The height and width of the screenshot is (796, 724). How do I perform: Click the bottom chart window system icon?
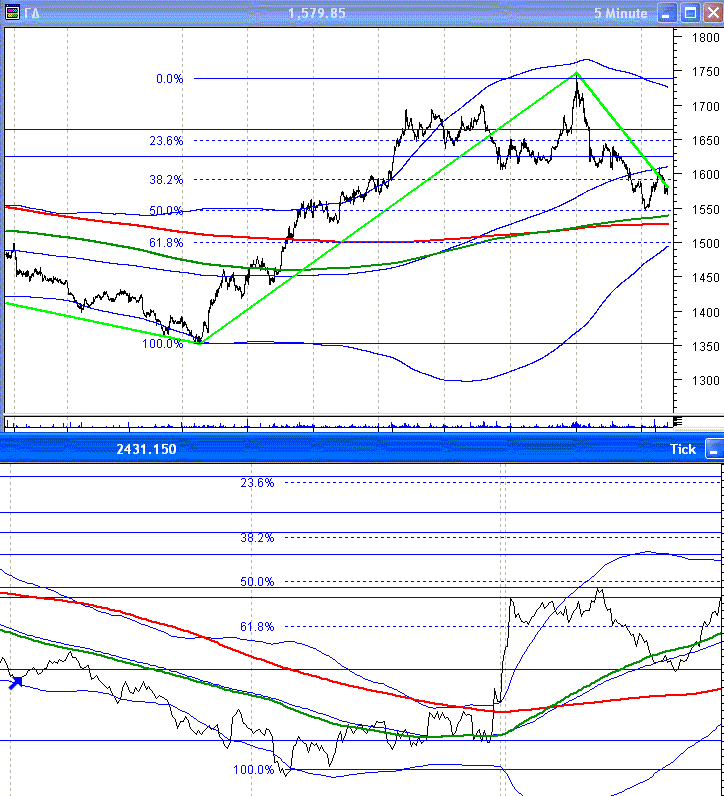pyautogui.click(x=11, y=449)
